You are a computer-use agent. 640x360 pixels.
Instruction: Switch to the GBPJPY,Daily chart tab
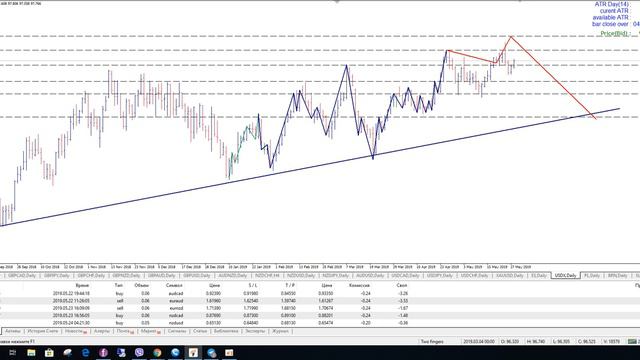click(x=56, y=276)
